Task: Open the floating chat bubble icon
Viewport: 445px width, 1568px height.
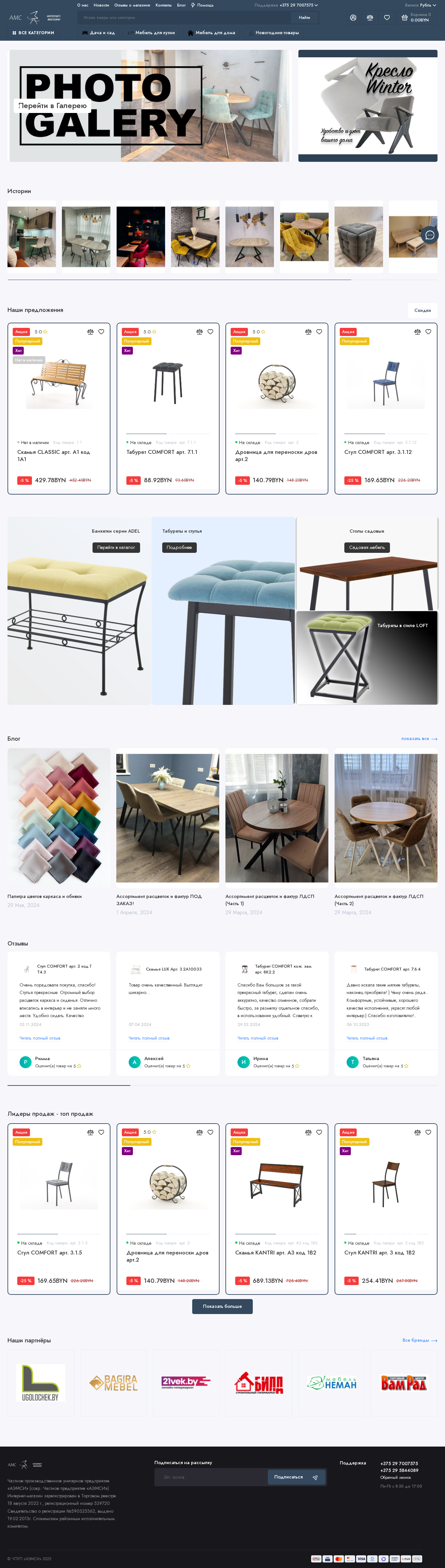Action: click(x=430, y=235)
